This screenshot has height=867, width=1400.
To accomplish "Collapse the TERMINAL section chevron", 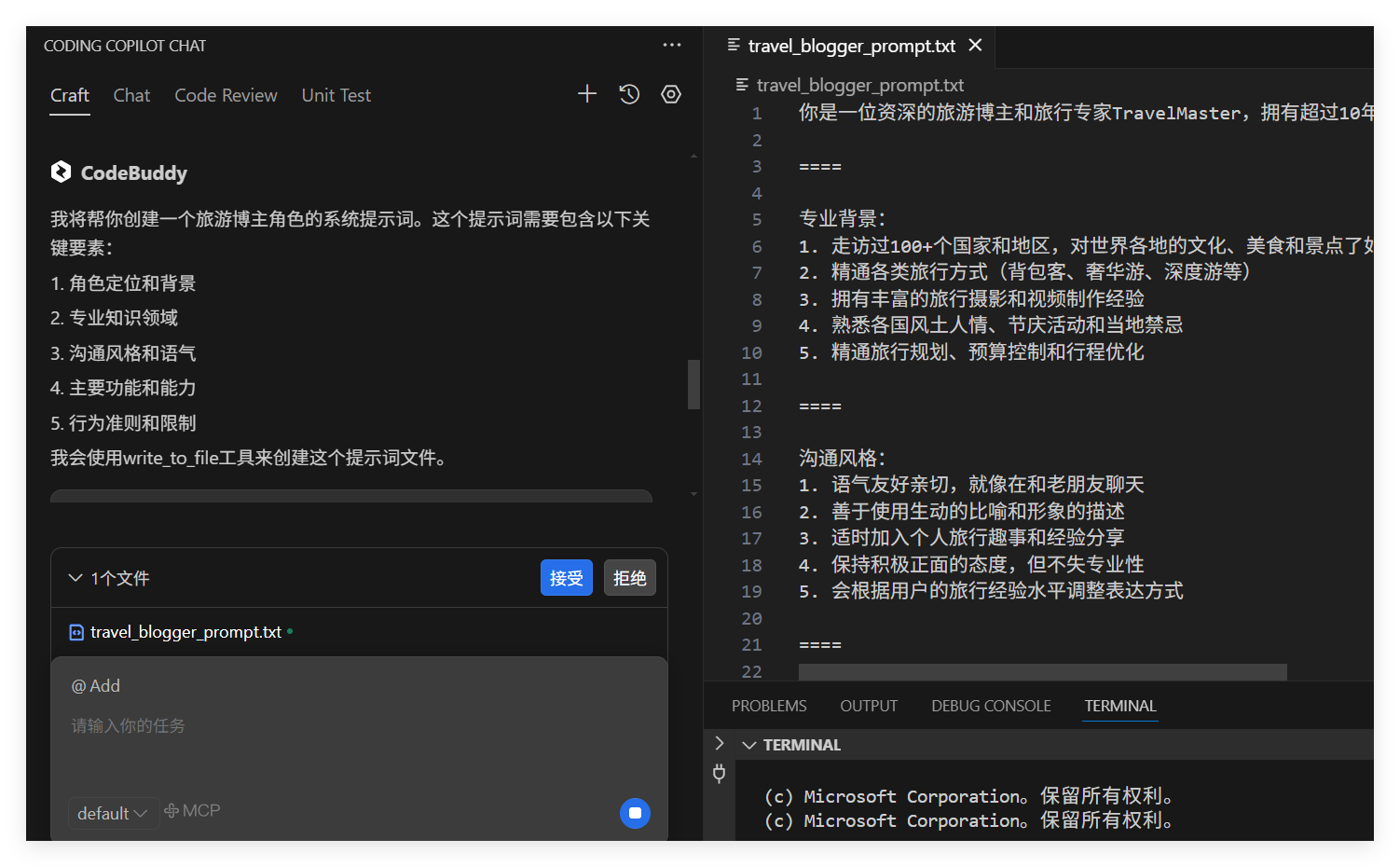I will tap(748, 745).
